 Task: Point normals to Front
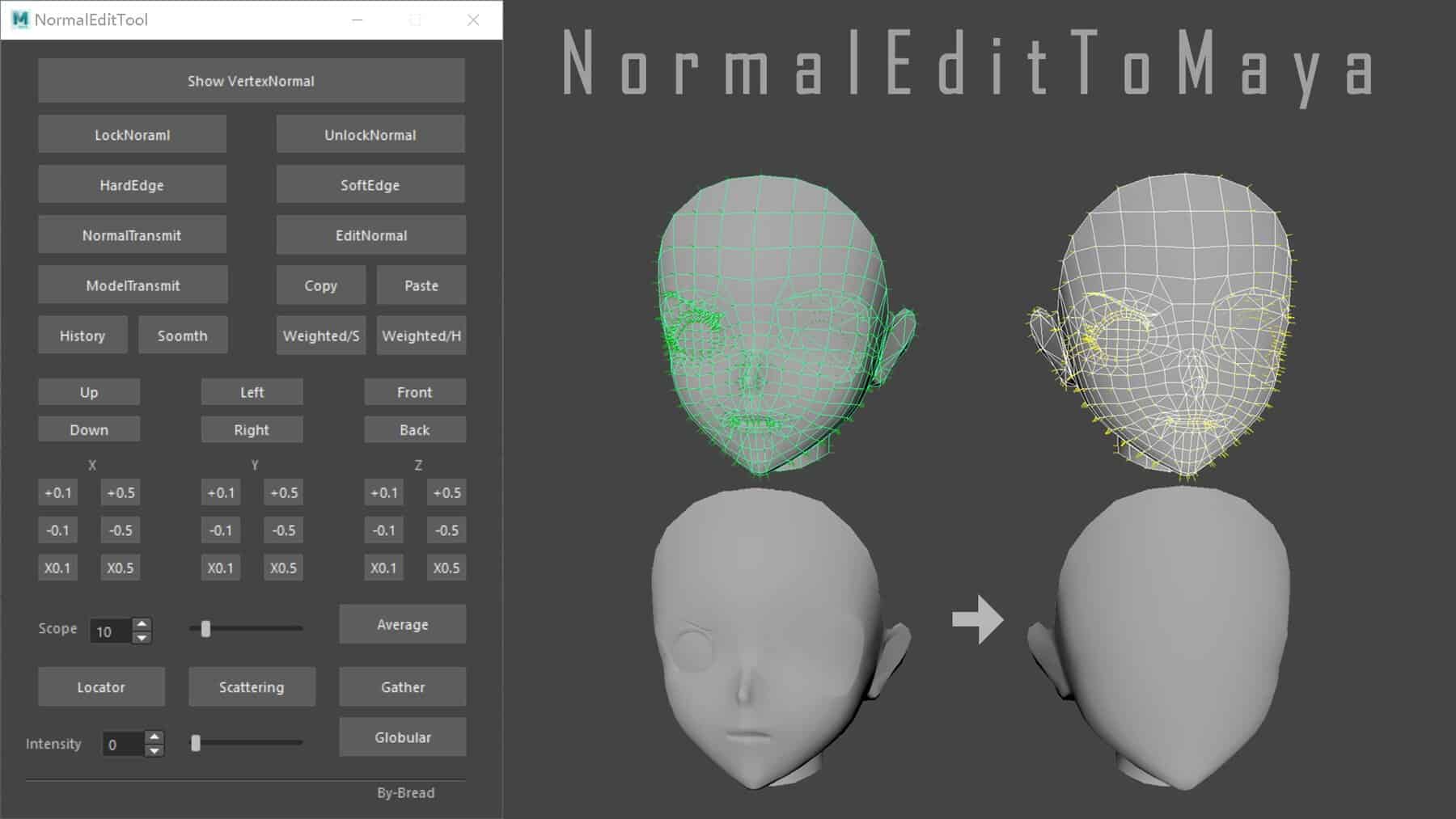415,392
